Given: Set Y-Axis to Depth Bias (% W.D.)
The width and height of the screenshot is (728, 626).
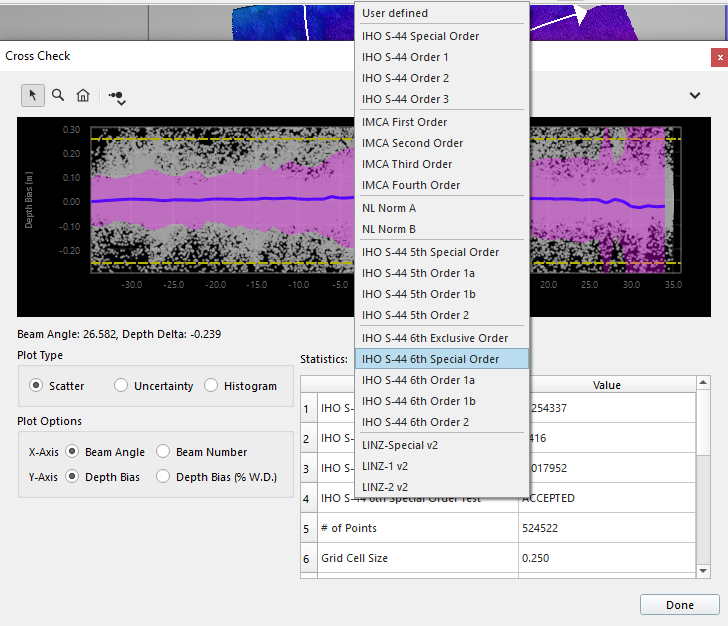Looking at the screenshot, I should tap(164, 477).
